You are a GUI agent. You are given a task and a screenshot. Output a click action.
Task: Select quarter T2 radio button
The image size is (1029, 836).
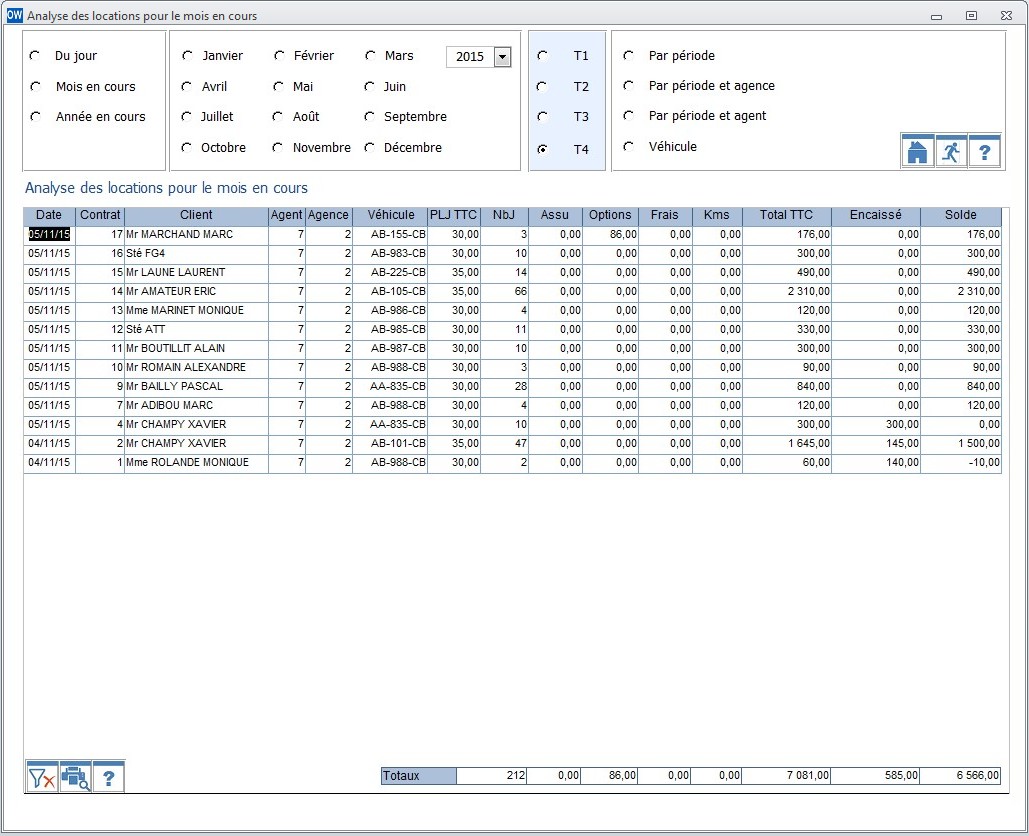pyautogui.click(x=543, y=87)
